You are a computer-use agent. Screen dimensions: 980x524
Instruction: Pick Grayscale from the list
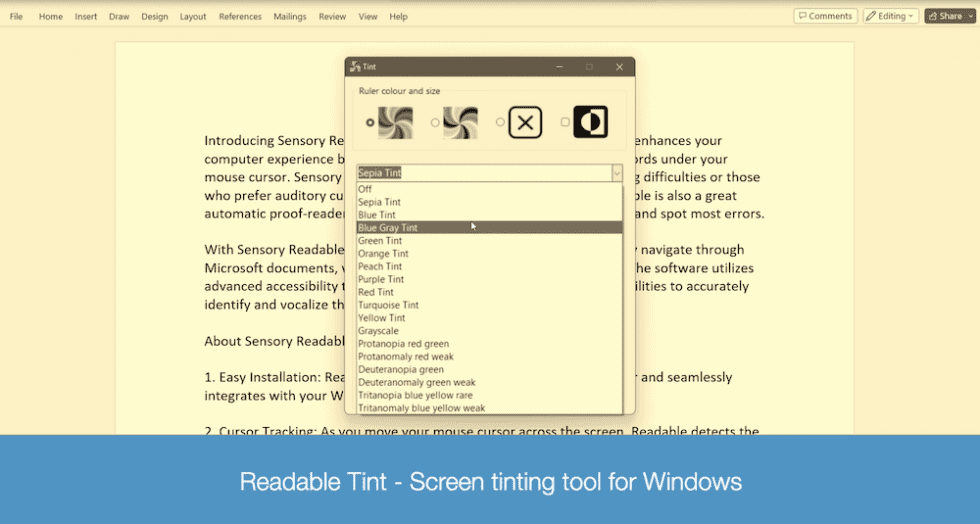point(489,331)
